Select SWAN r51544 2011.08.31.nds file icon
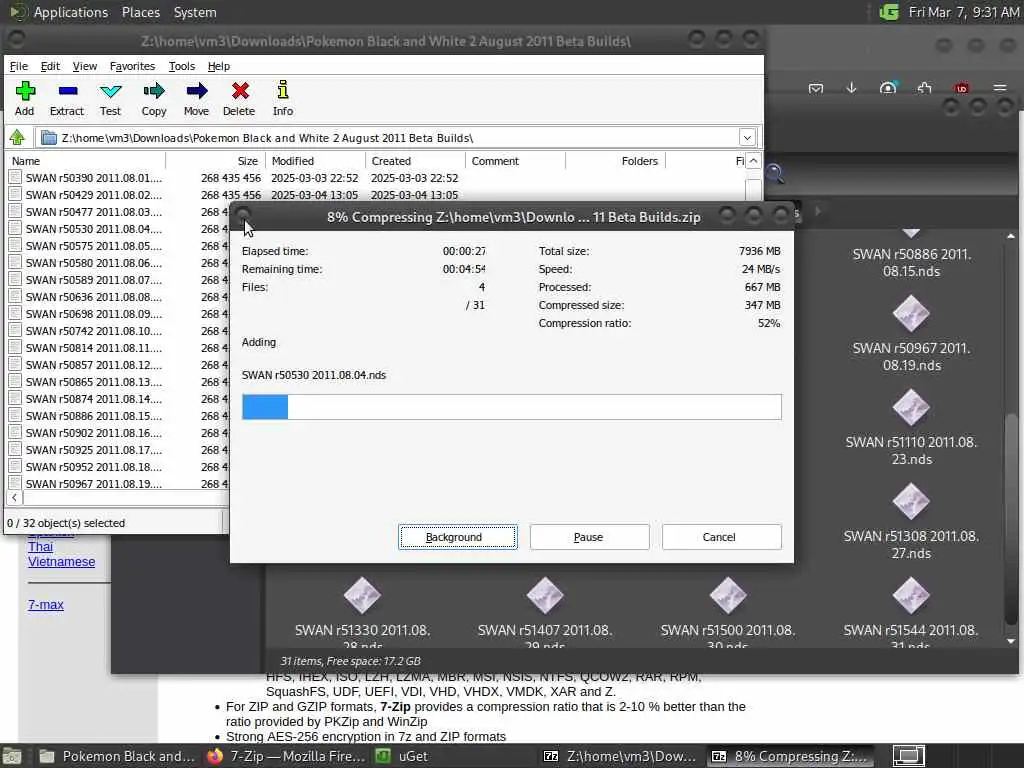The height and width of the screenshot is (768, 1024). 911,596
